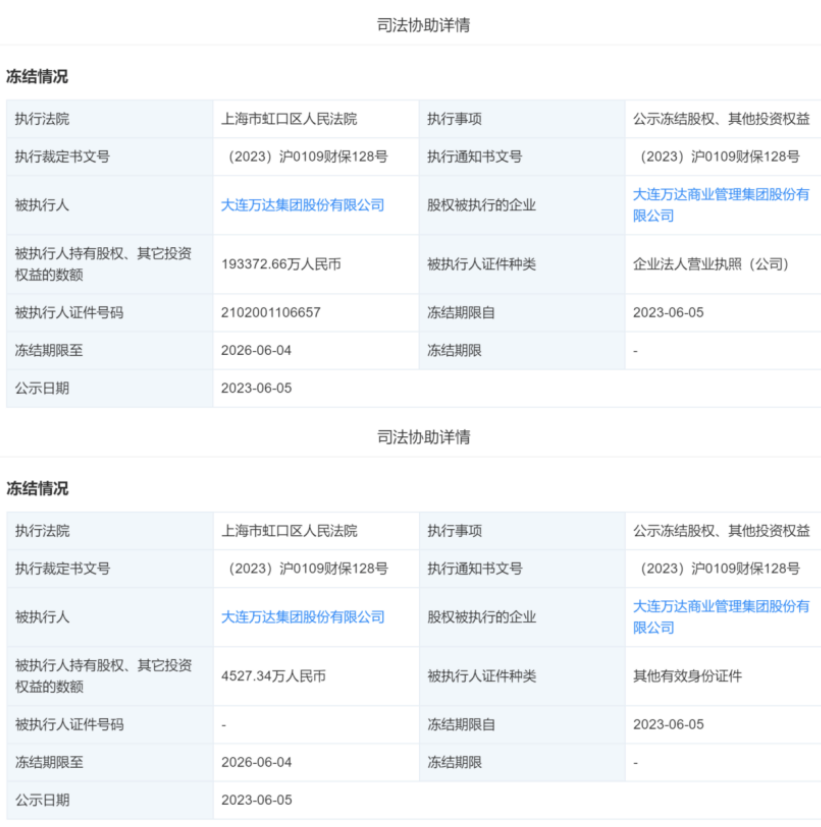Click 上海市虹口区人民法院 in the upper table
This screenshot has height=827, width=821.
click(289, 119)
